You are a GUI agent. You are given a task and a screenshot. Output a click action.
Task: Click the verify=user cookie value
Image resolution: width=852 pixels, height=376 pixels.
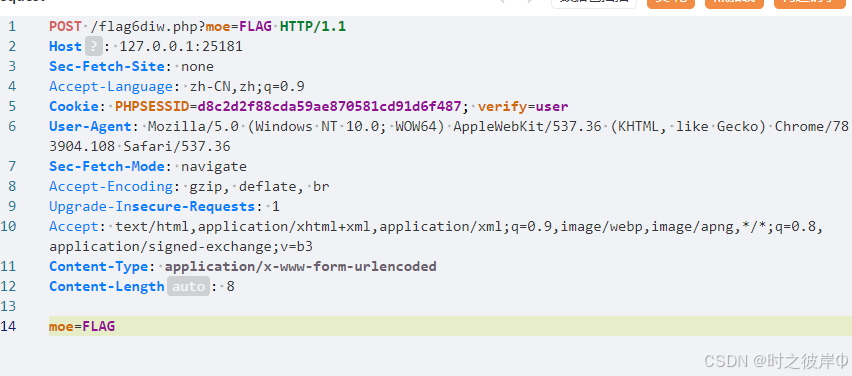click(523, 106)
